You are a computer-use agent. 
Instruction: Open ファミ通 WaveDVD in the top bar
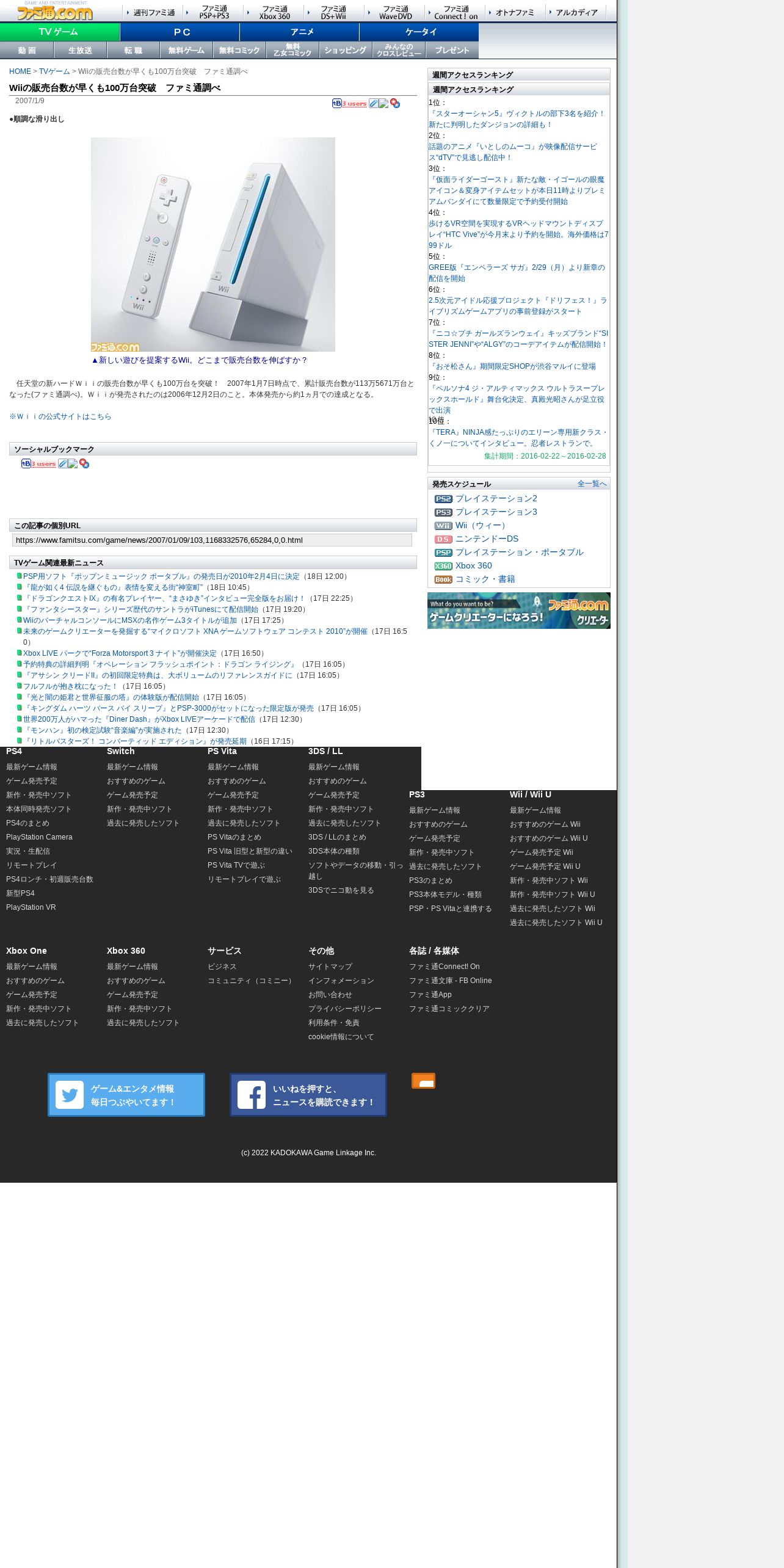click(395, 12)
